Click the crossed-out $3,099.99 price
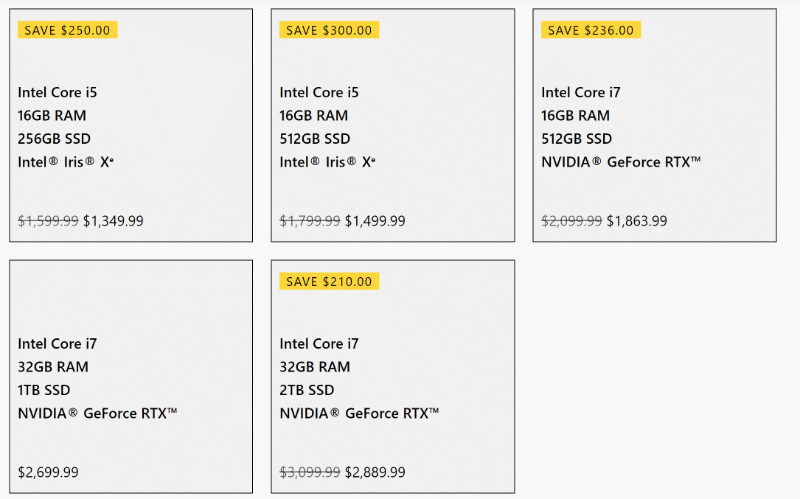Viewport: 800px width, 499px height. click(x=310, y=472)
